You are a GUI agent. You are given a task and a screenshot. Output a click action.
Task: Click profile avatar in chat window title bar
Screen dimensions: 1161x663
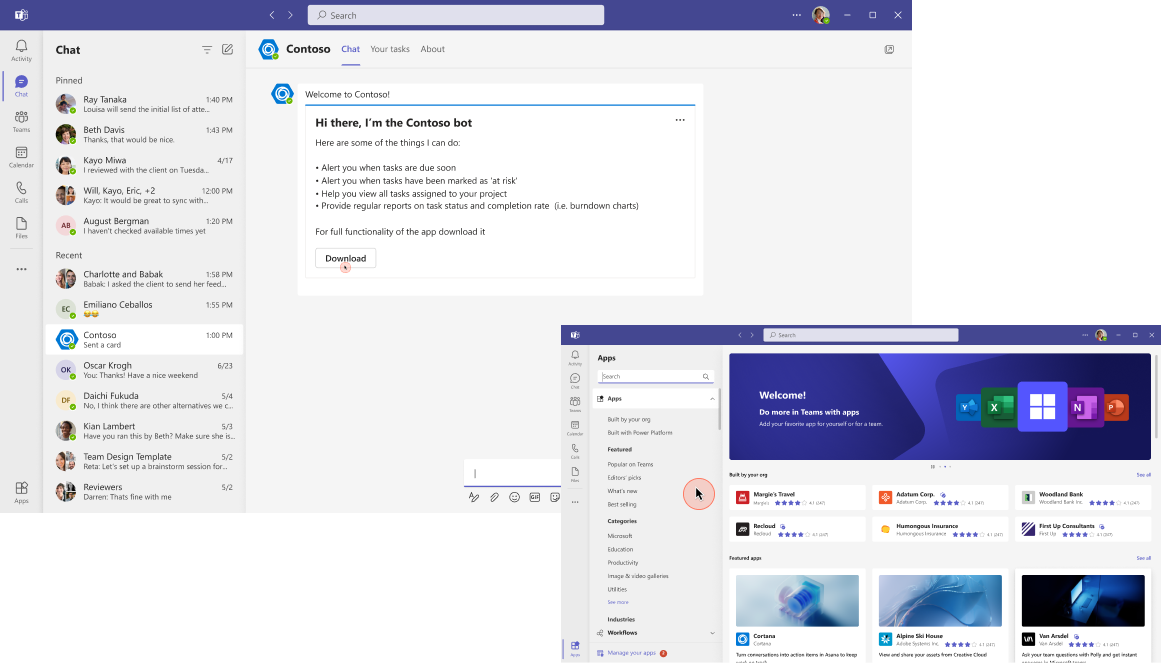(820, 15)
